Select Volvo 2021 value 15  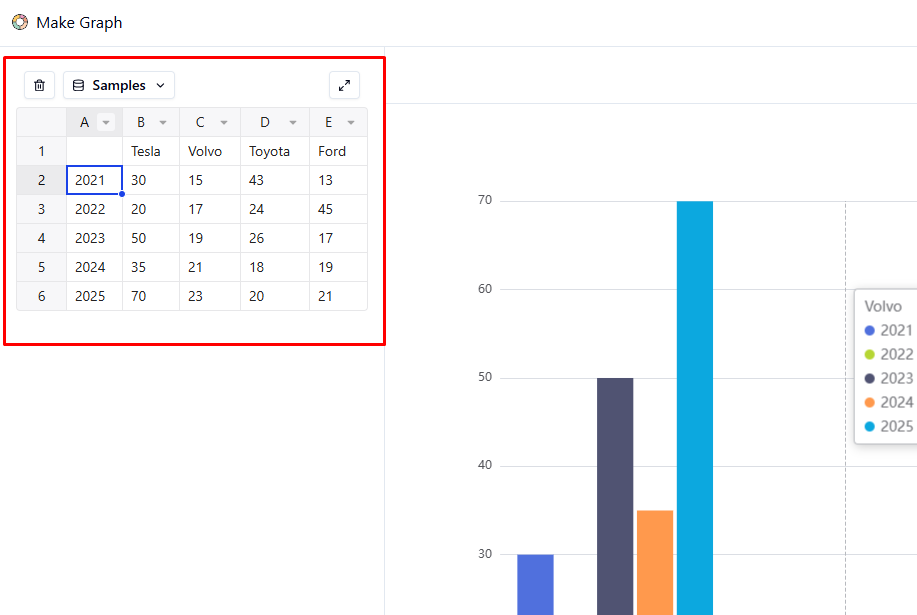point(210,180)
